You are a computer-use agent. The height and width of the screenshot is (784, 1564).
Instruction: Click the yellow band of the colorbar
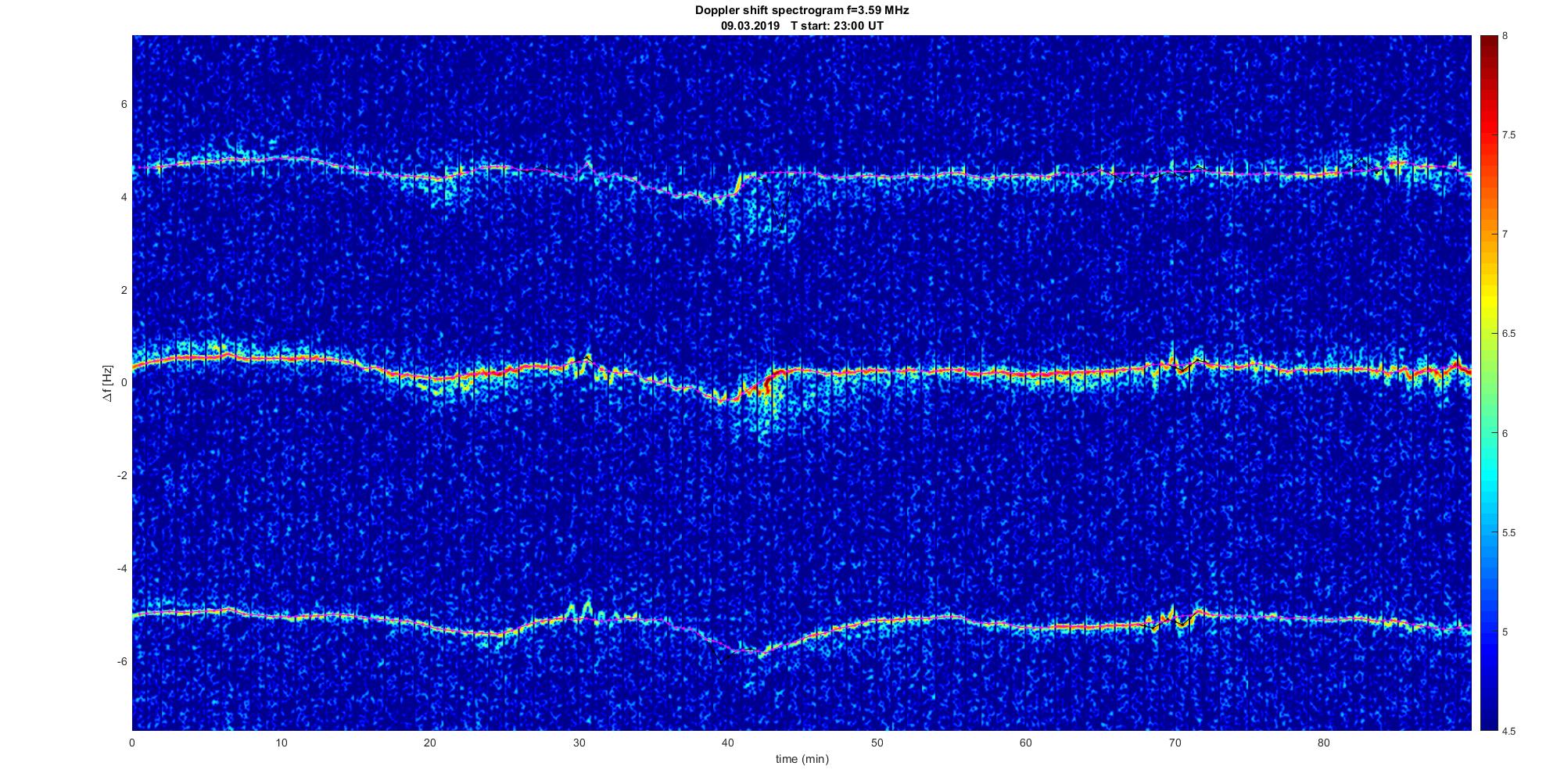(1488, 301)
